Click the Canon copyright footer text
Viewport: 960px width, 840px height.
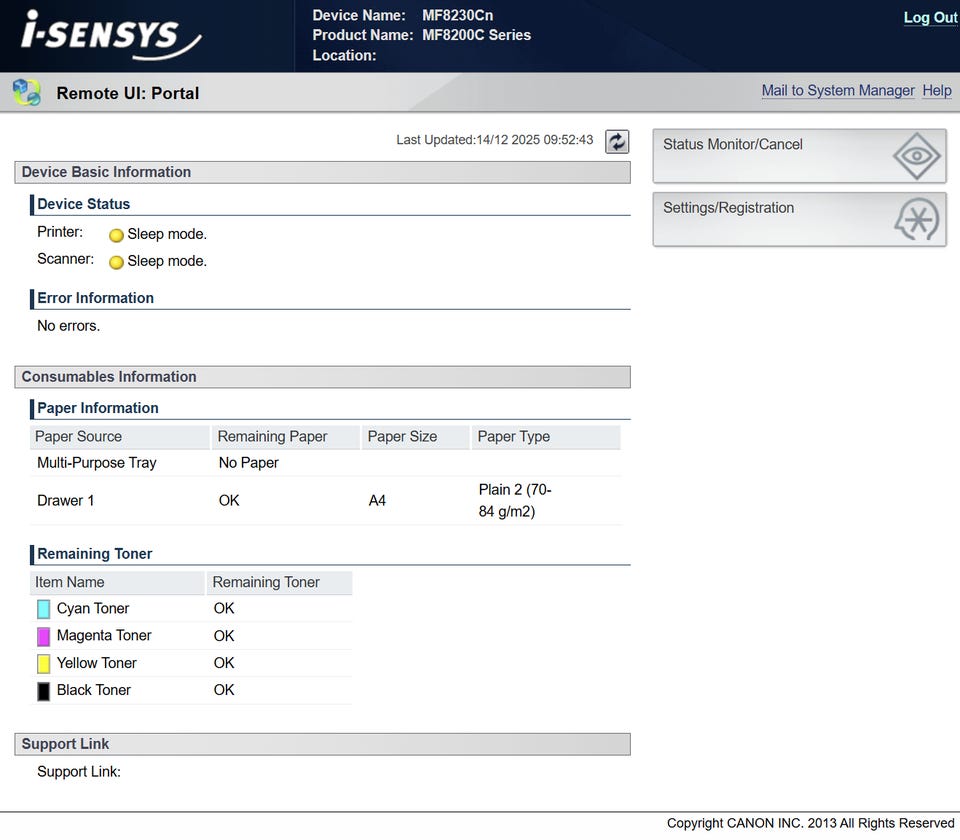click(x=811, y=824)
